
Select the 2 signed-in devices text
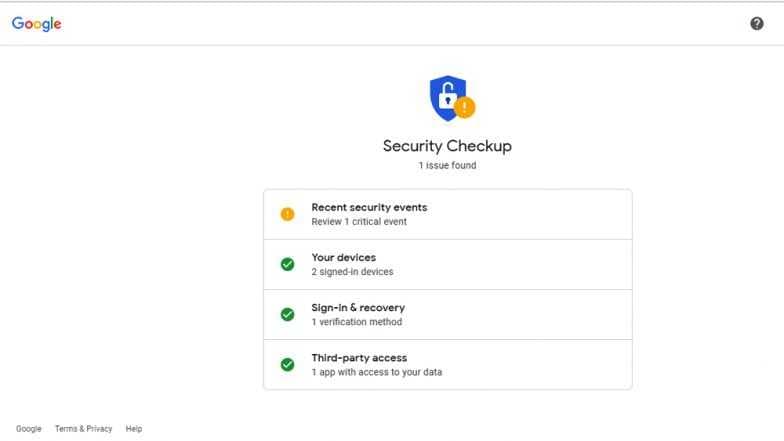tap(352, 272)
